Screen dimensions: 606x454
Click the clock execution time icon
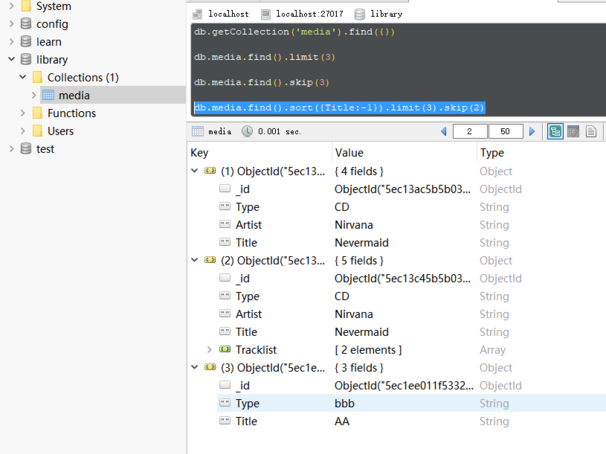tap(247, 131)
